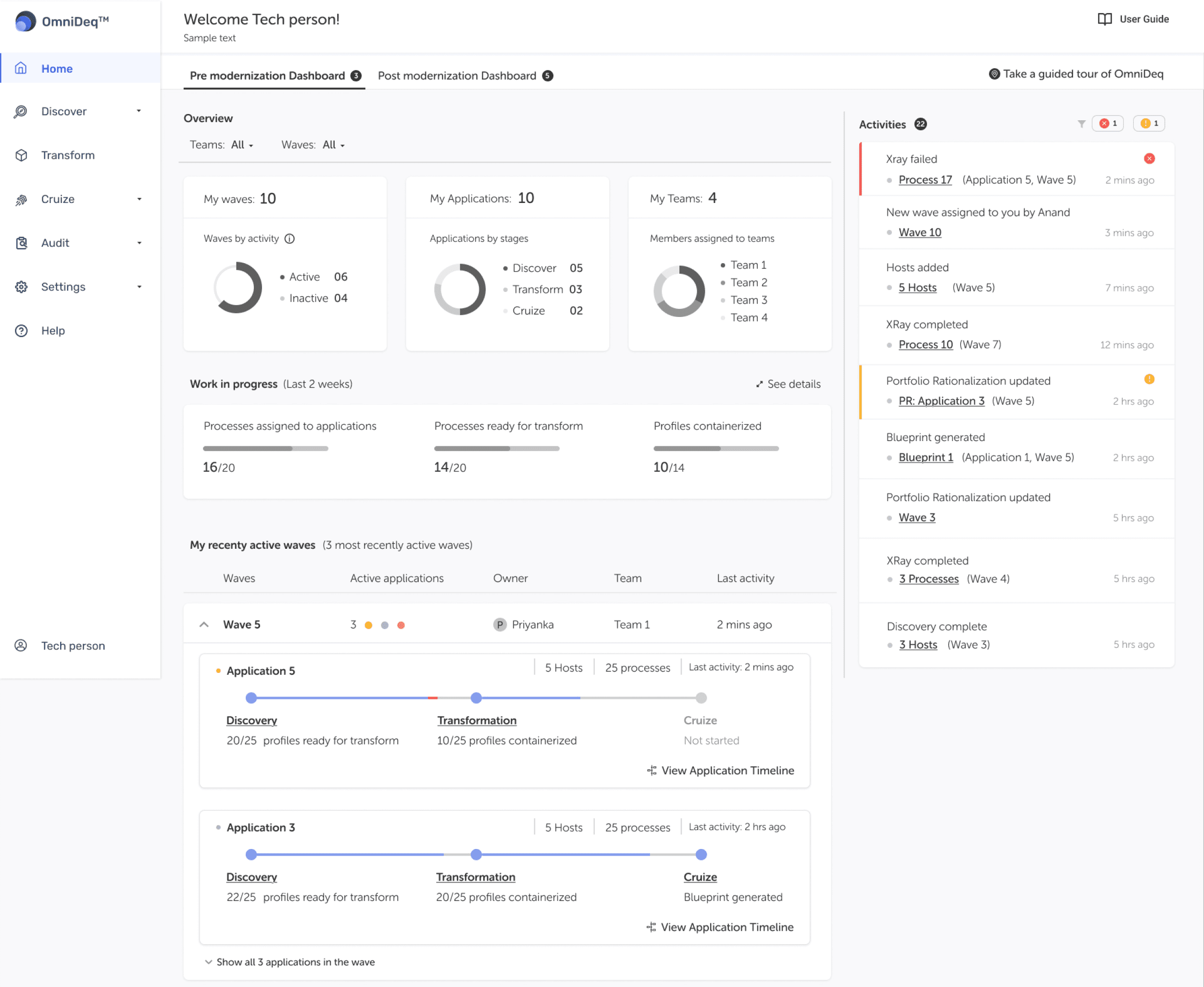Screen dimensions: 1204x987
Task: Click info icon next to Waves by activity
Action: [x=290, y=239]
